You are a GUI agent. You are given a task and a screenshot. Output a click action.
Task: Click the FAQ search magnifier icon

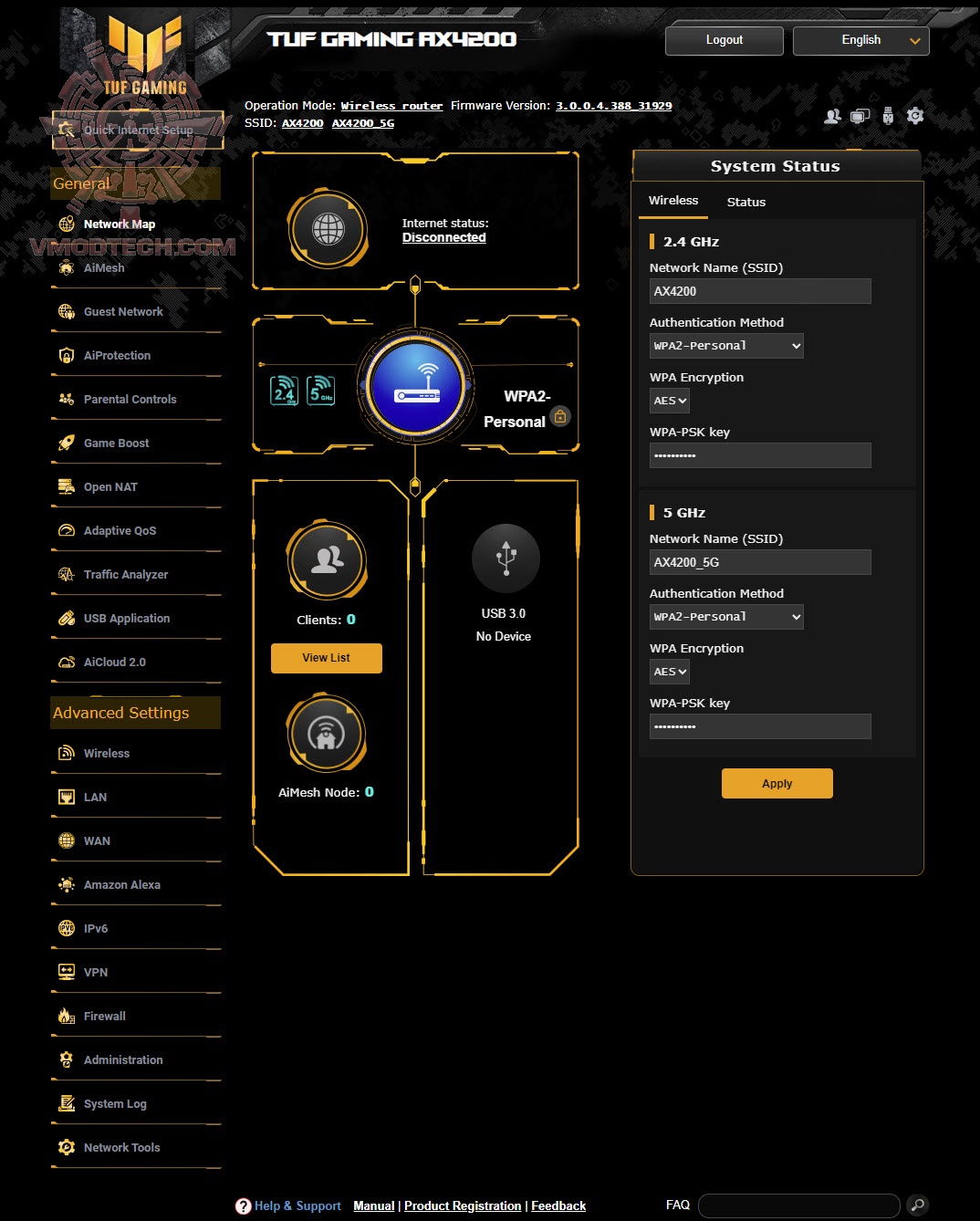pyautogui.click(x=917, y=1205)
